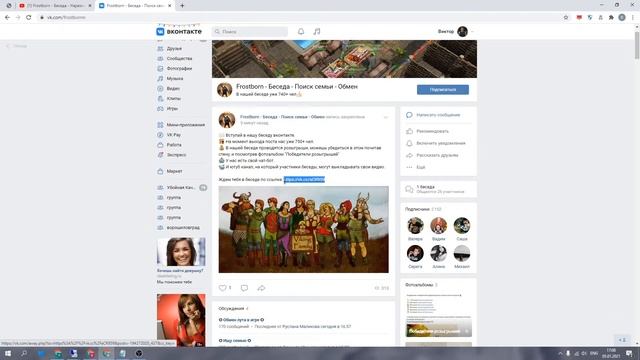Open the ворошиловград sidebar shortcut
The image size is (640, 360).
pyautogui.click(x=183, y=227)
